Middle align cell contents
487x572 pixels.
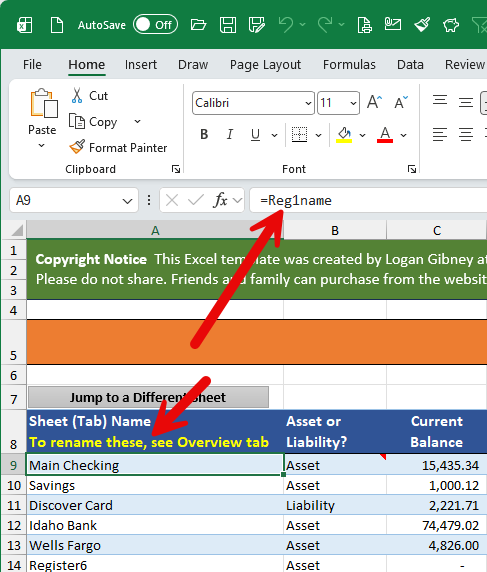click(x=466, y=103)
